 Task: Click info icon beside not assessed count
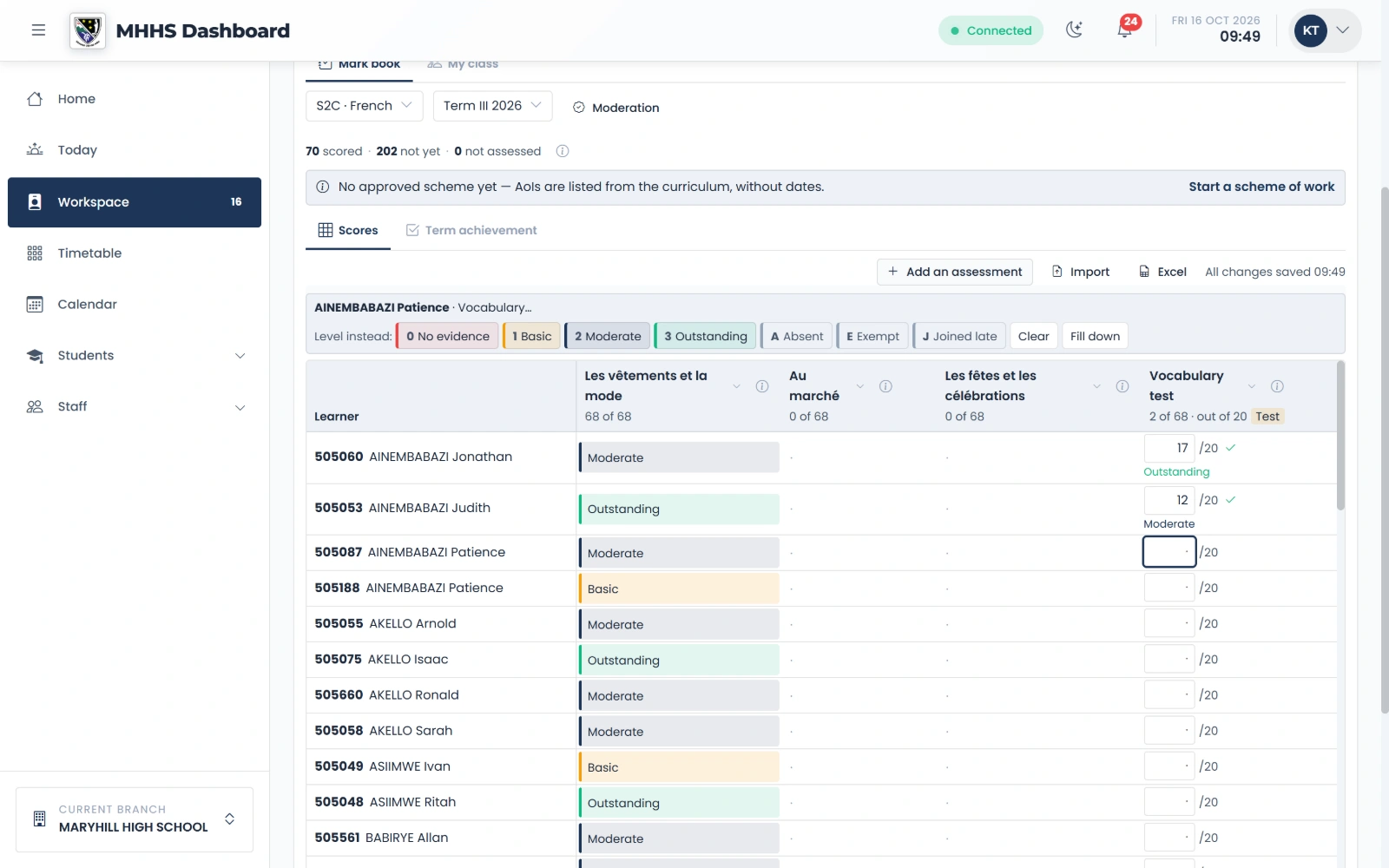[x=563, y=151]
